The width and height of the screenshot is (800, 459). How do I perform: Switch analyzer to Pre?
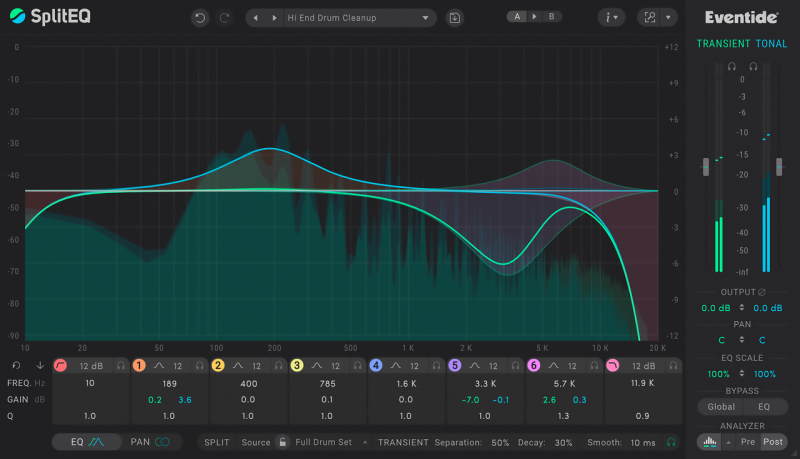click(748, 441)
